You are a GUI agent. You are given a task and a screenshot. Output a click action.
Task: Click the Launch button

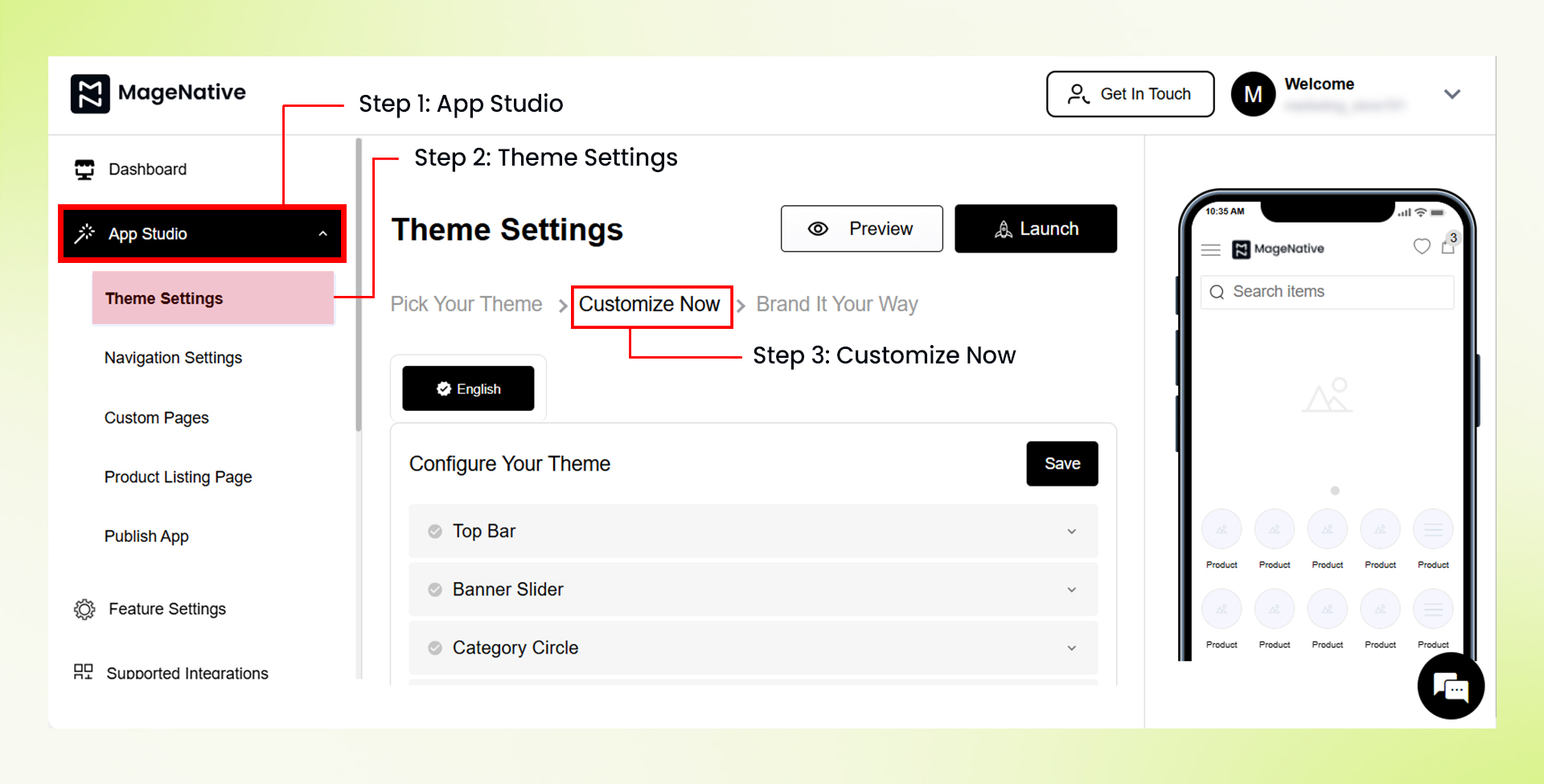[x=1035, y=228]
